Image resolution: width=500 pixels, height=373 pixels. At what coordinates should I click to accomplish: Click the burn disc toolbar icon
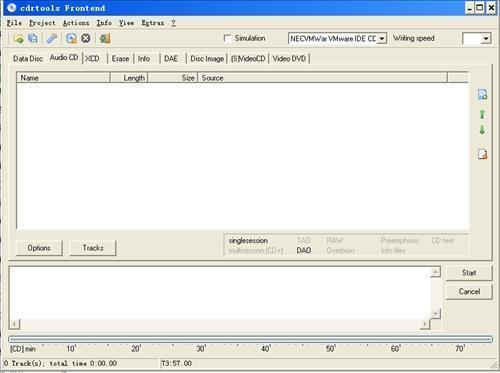point(71,38)
